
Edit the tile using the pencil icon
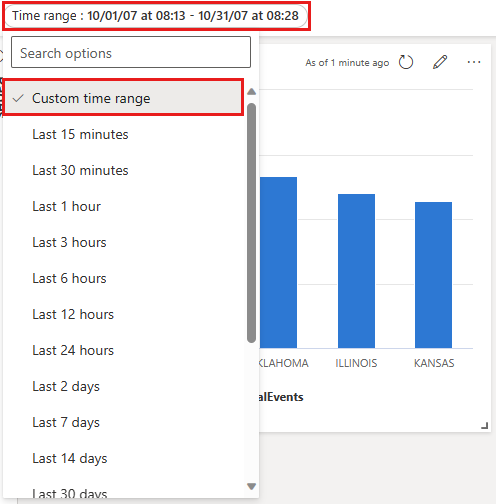pyautogui.click(x=440, y=62)
